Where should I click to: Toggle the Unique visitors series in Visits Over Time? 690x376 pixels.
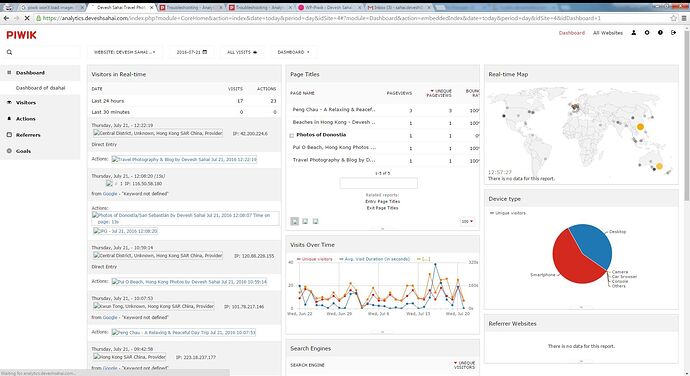[x=315, y=259]
